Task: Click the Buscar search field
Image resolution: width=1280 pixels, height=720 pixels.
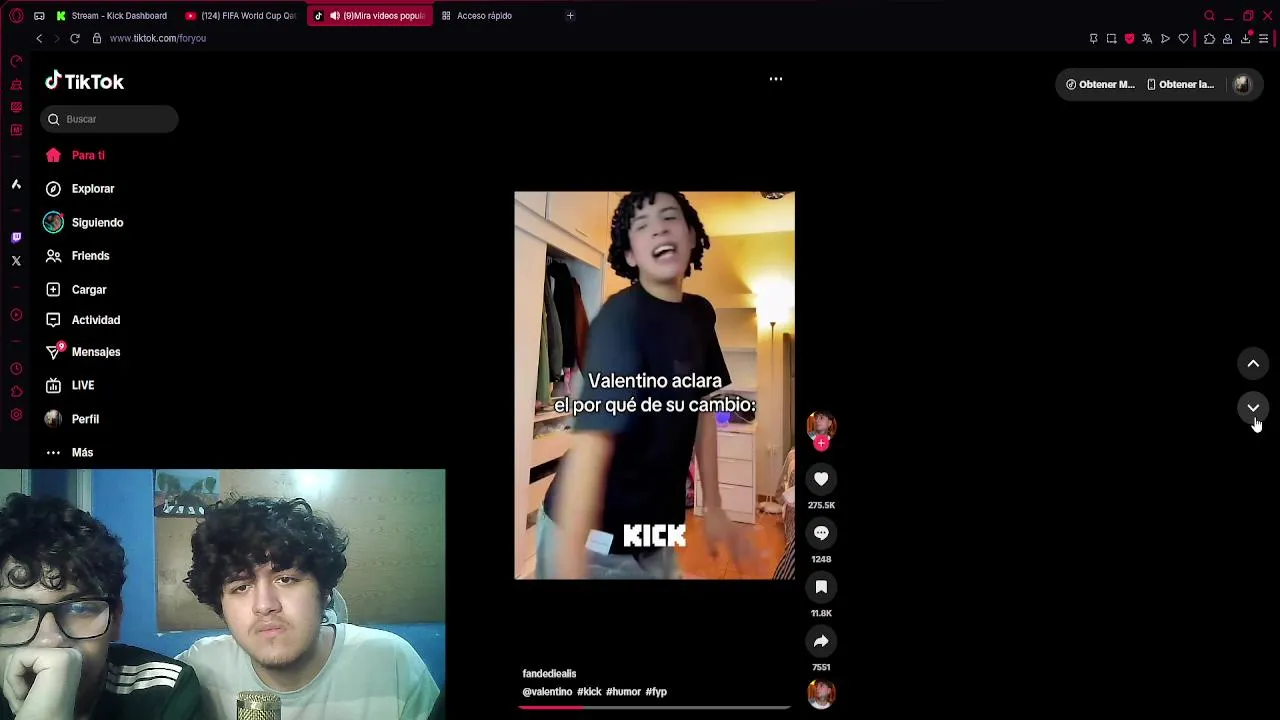Action: click(x=110, y=119)
